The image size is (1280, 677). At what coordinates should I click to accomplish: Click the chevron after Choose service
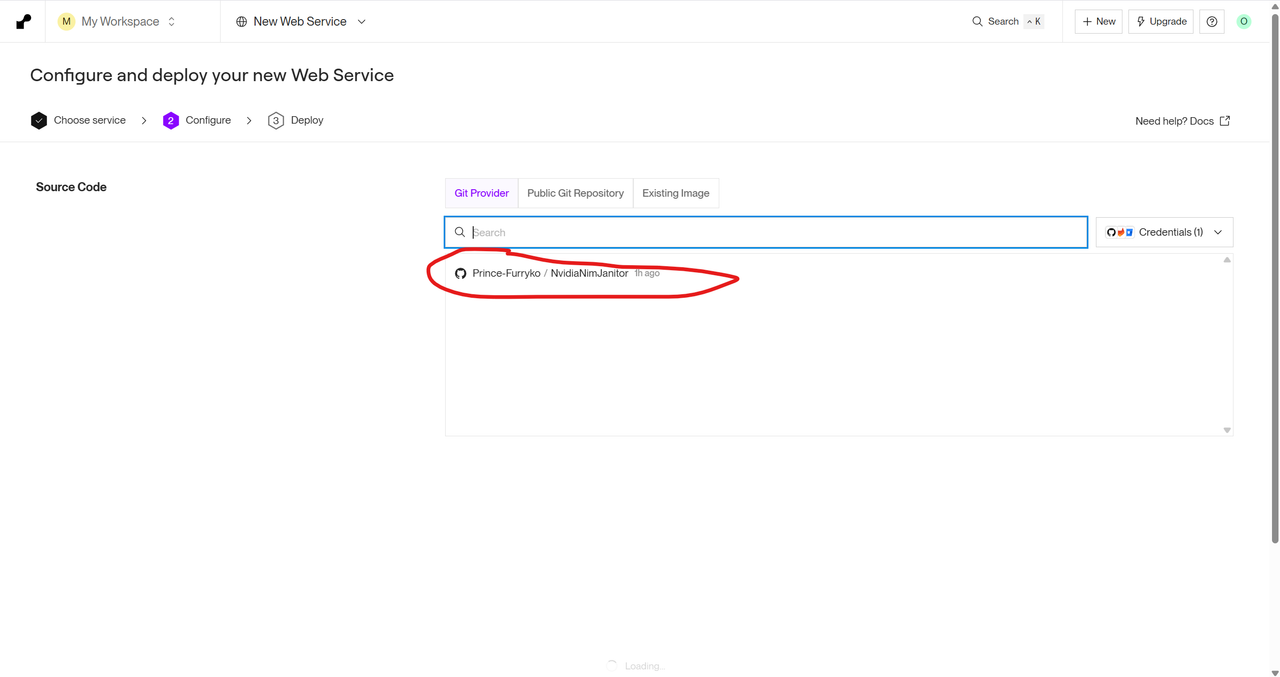click(144, 120)
